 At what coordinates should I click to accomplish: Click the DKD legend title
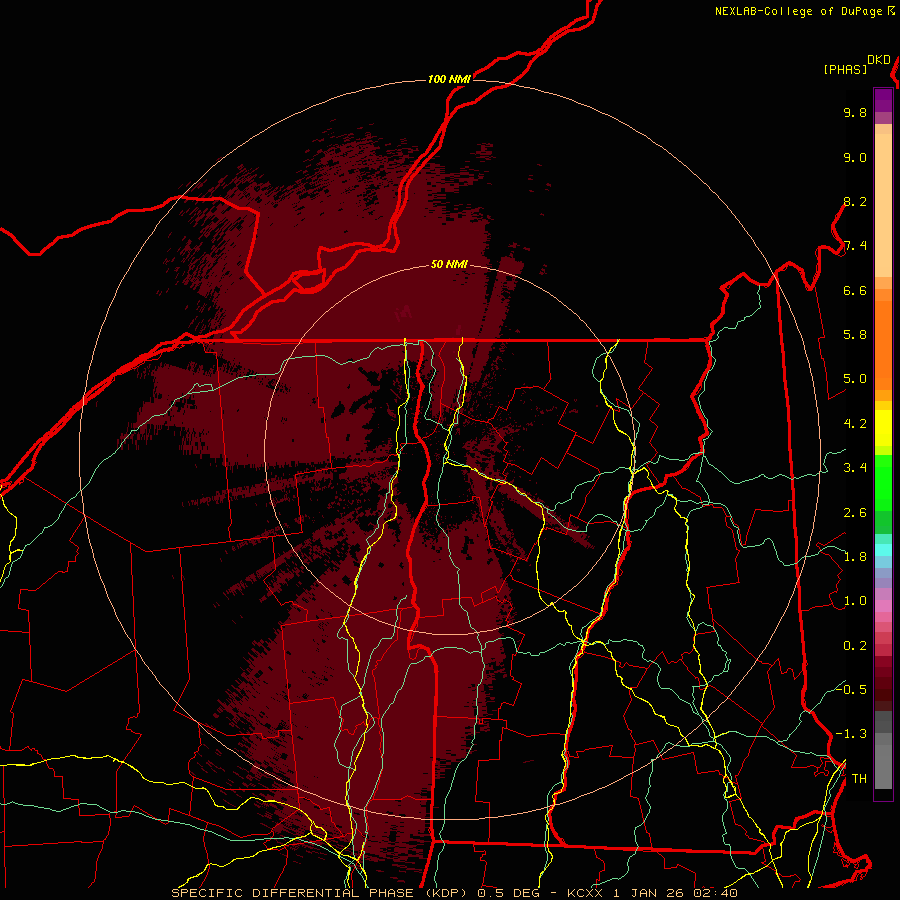879,60
